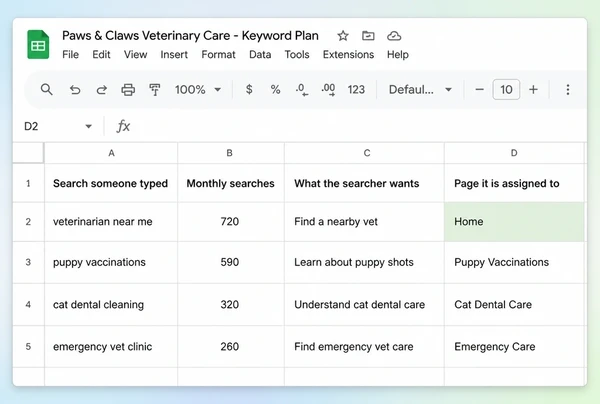Select cell 'Emergency Care'
The height and width of the screenshot is (404, 600).
pyautogui.click(x=514, y=347)
